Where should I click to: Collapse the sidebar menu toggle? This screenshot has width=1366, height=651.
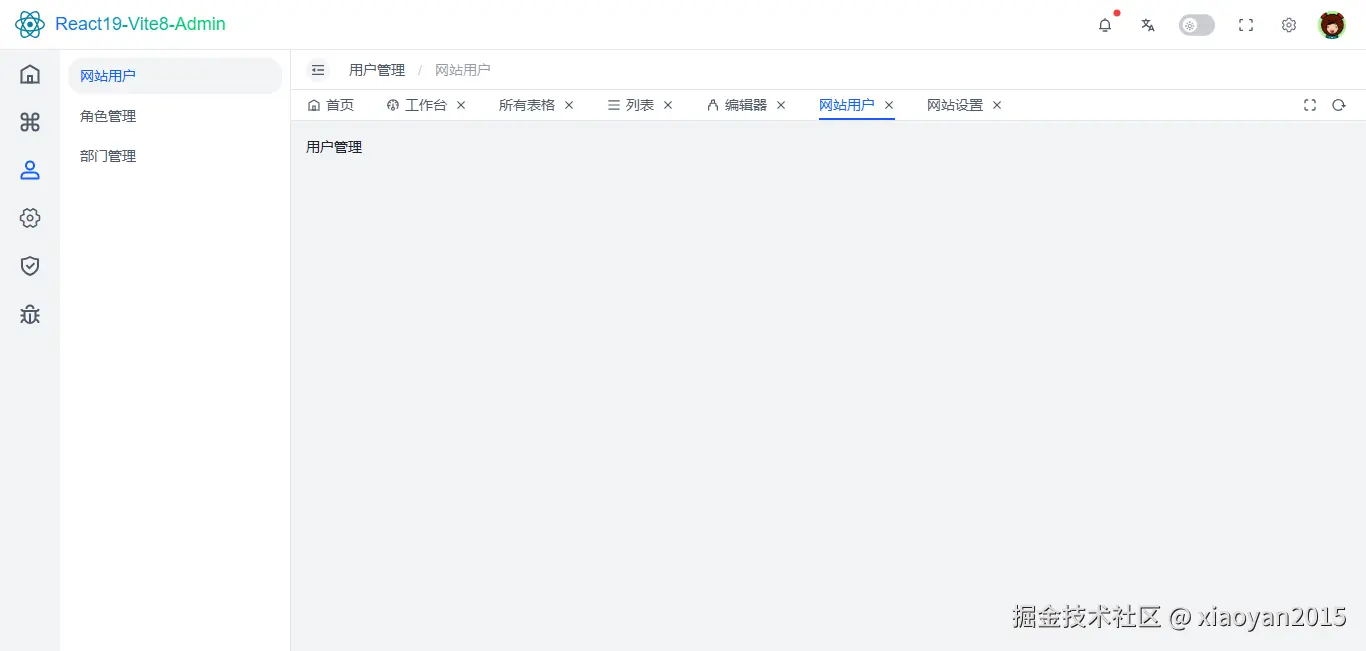(x=318, y=70)
